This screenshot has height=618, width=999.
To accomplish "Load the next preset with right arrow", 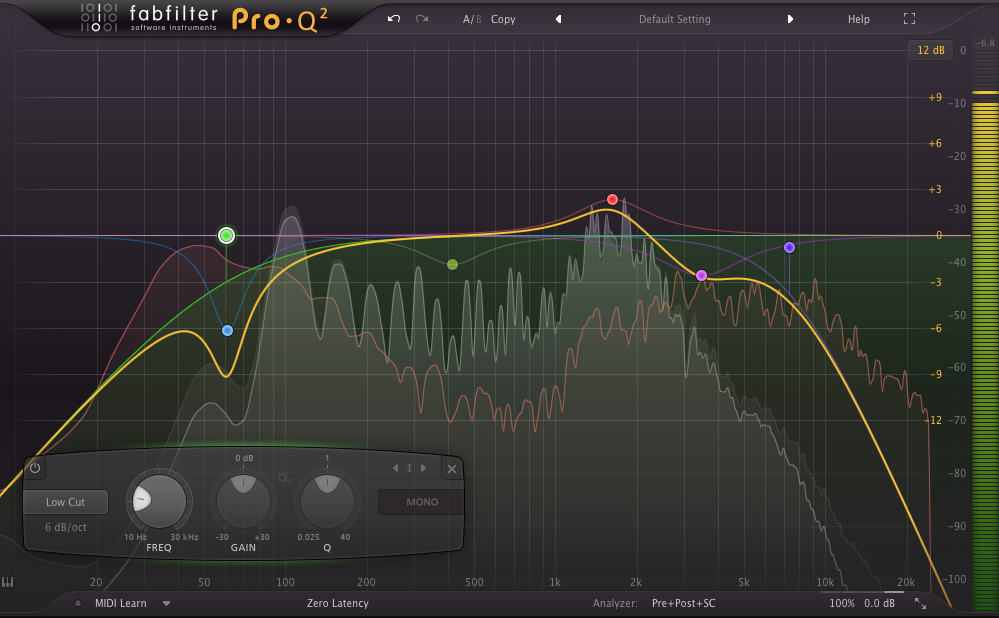I will point(790,19).
